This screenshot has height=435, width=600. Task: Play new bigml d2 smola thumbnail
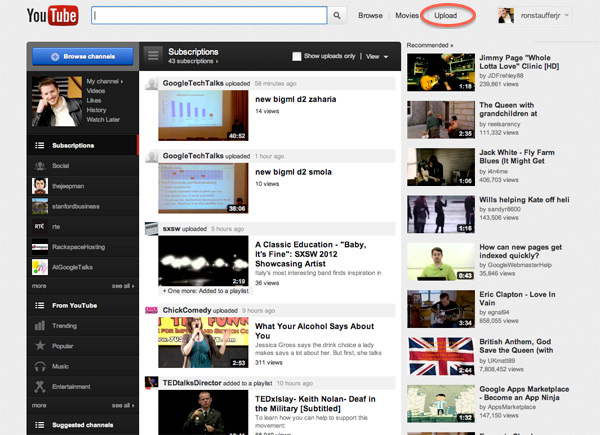pos(203,188)
